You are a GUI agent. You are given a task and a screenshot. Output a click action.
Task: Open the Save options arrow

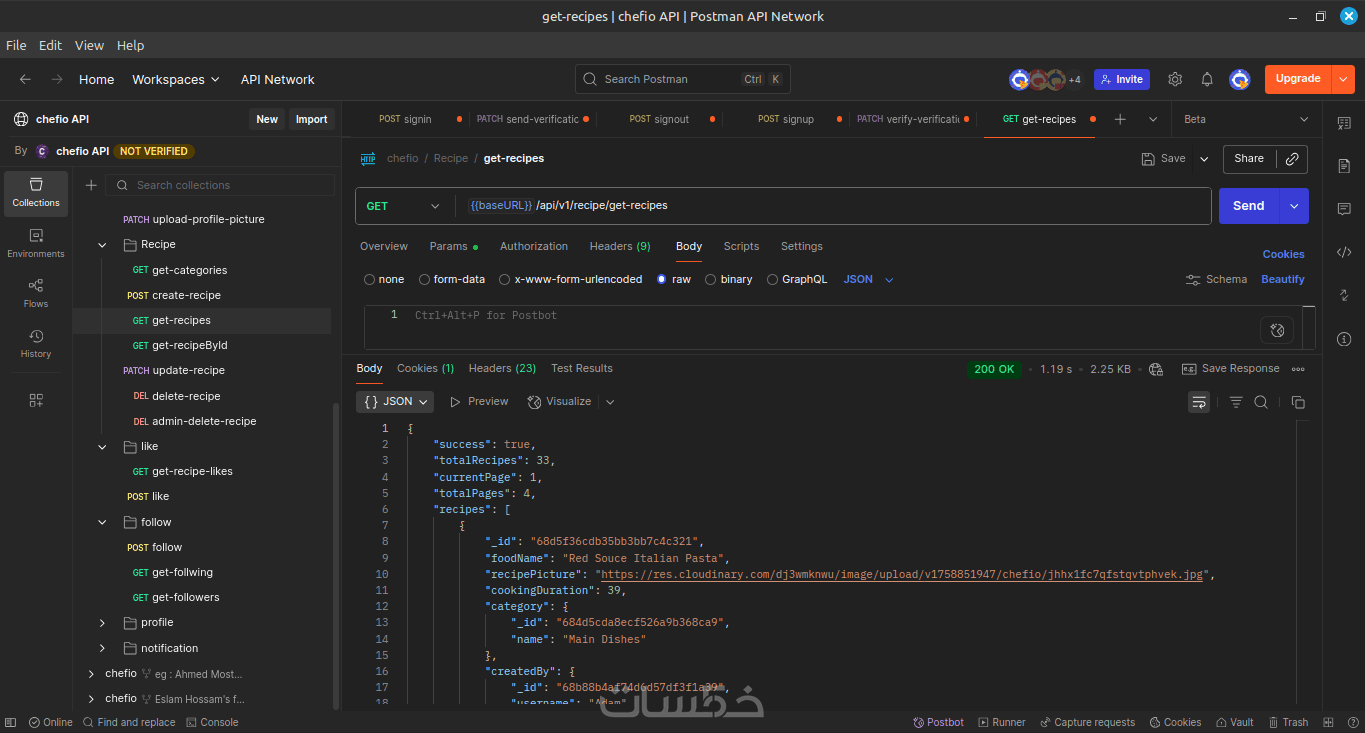coord(1204,159)
